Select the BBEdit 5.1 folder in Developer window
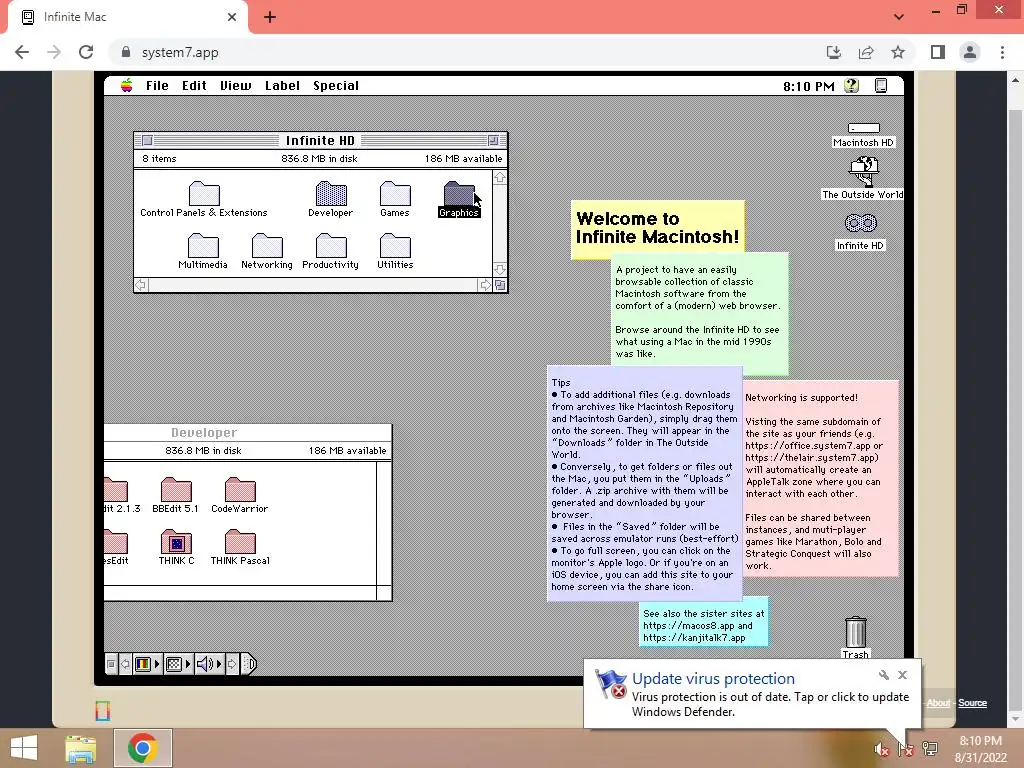The width and height of the screenshot is (1024, 768). pyautogui.click(x=176, y=490)
